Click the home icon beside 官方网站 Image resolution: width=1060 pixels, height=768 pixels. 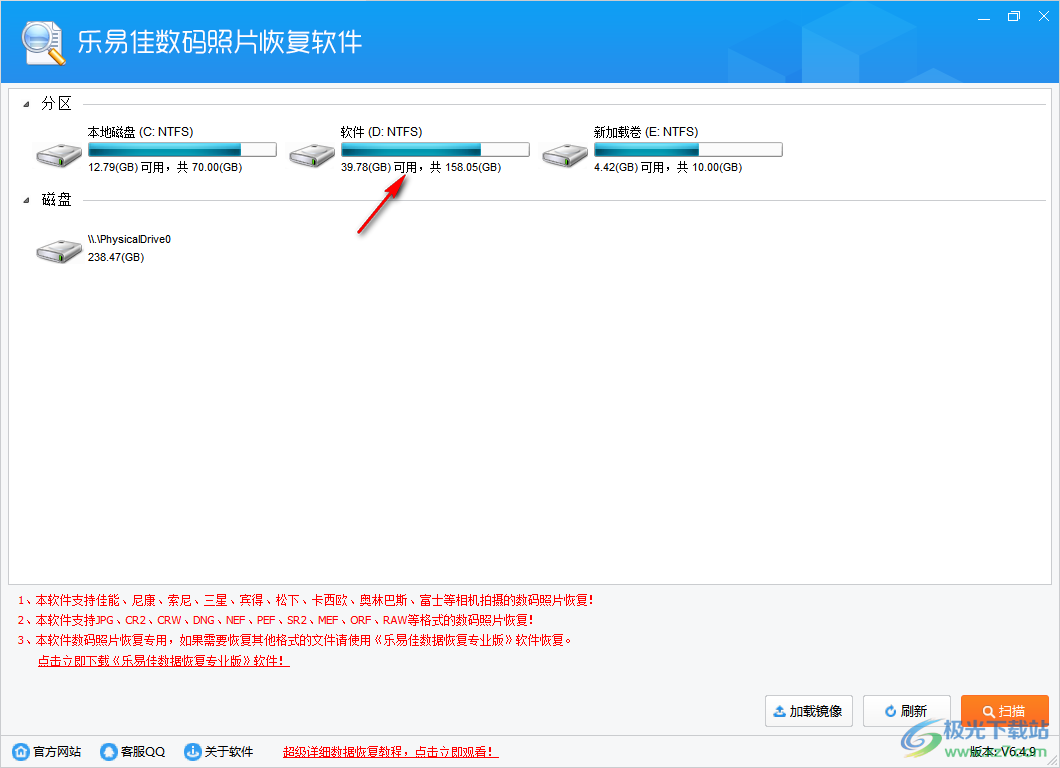tap(21, 751)
